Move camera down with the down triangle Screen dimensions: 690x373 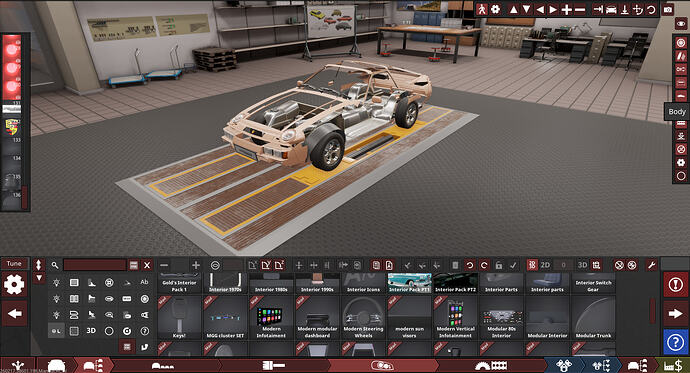[526, 9]
